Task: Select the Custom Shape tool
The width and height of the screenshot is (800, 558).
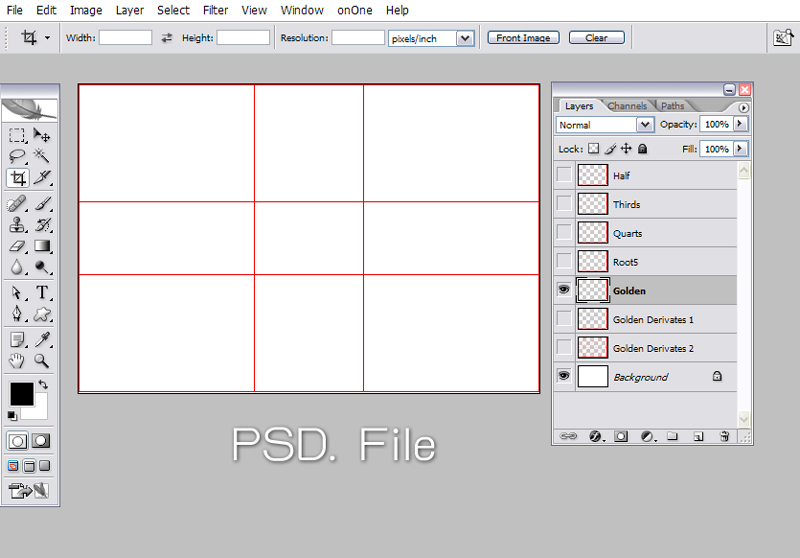Action: pyautogui.click(x=42, y=314)
